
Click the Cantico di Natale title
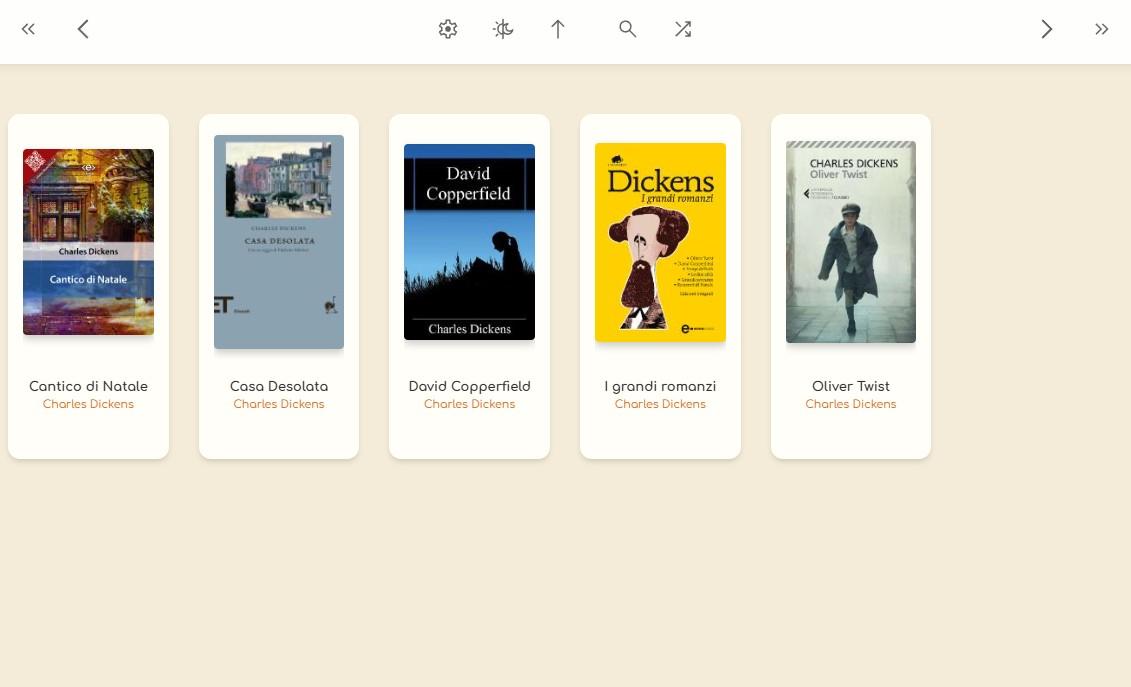coord(88,386)
